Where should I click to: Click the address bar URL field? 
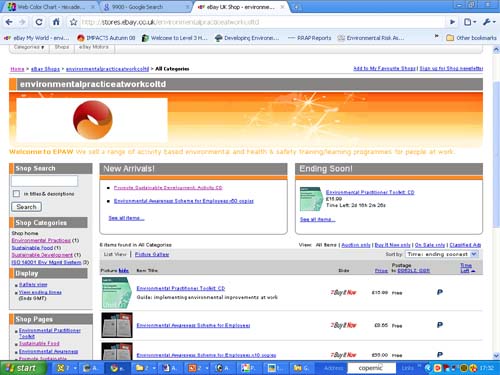pos(262,22)
